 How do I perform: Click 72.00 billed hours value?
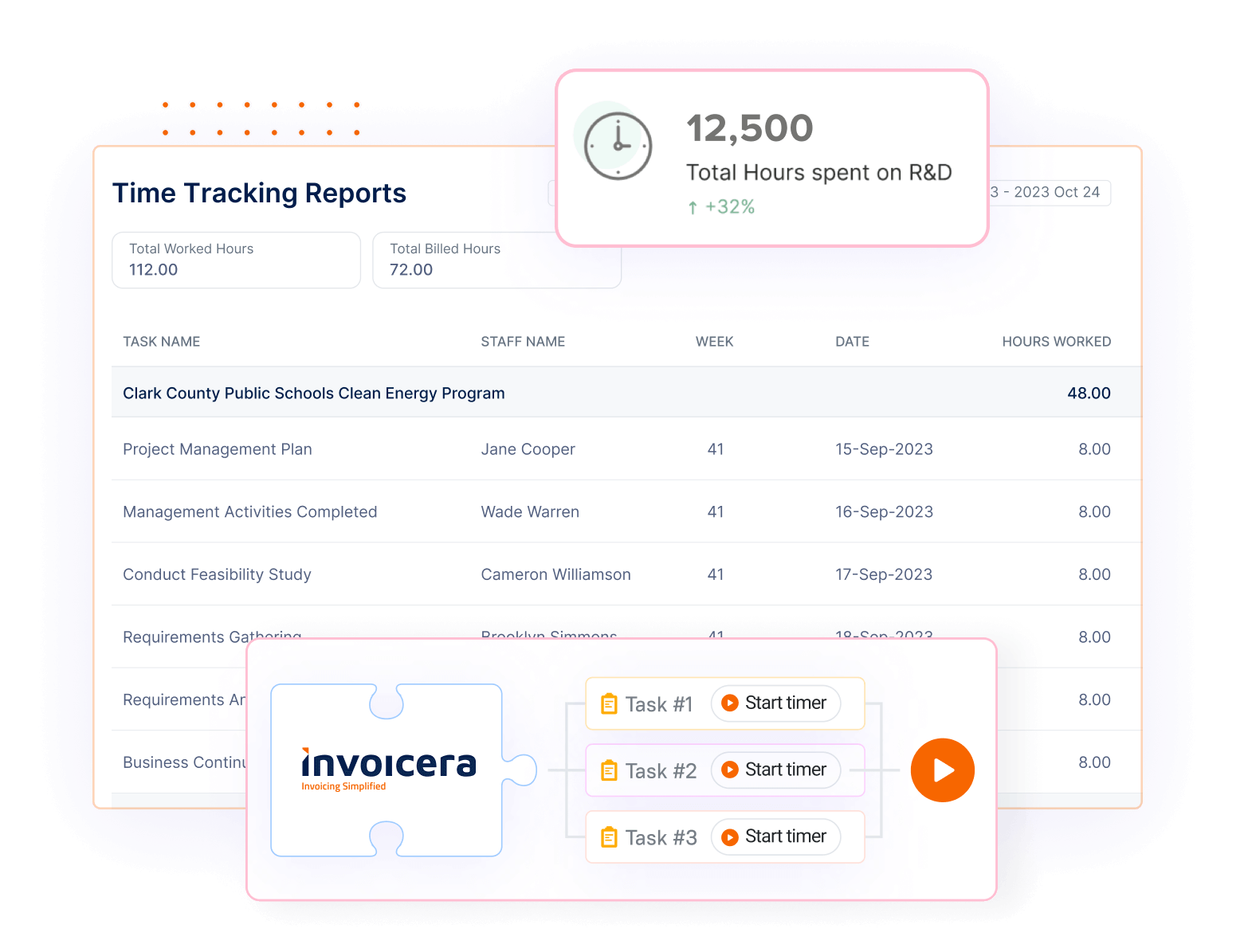pos(411,270)
